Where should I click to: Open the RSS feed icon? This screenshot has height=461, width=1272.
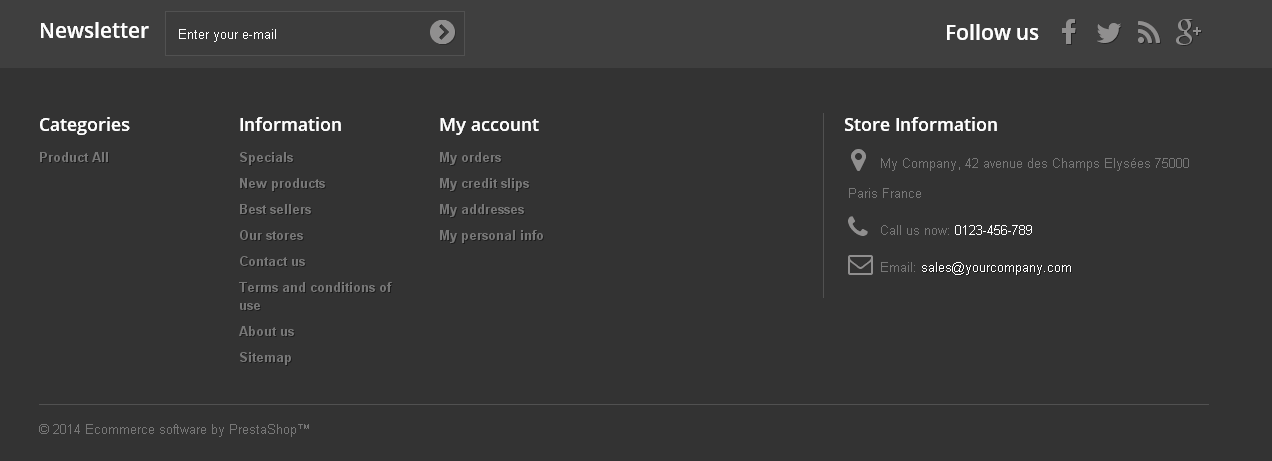tap(1148, 33)
